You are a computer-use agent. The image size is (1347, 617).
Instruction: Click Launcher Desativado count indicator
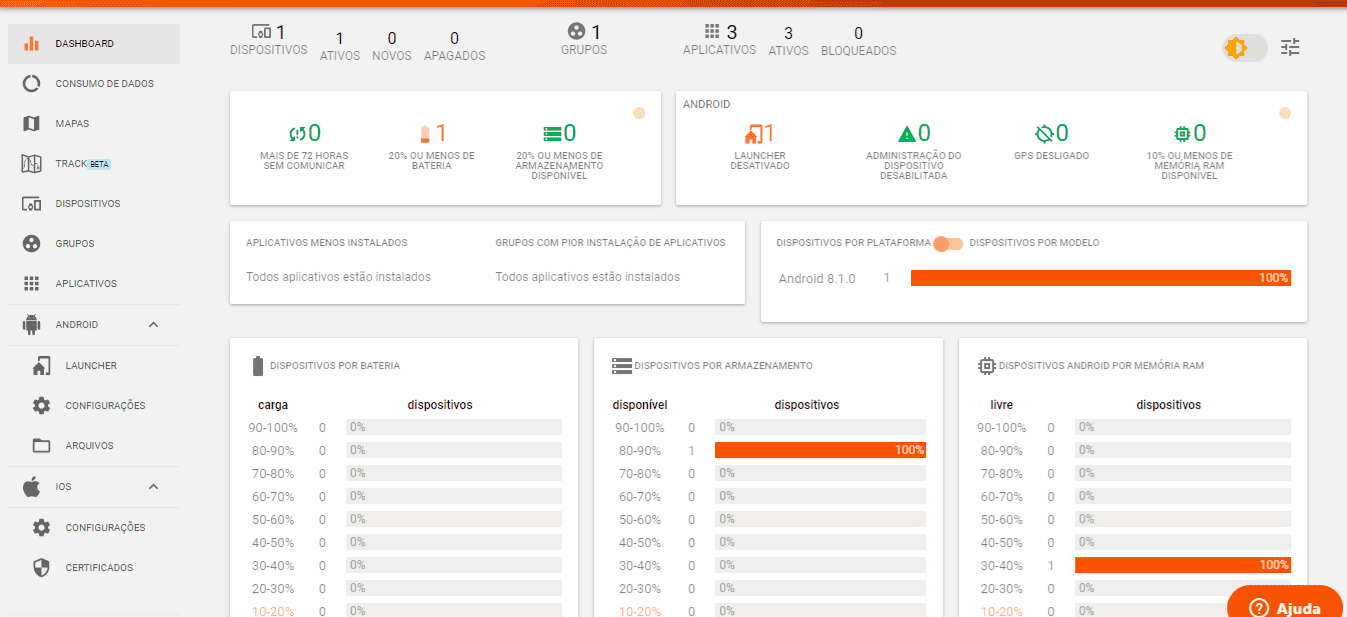coord(760,133)
